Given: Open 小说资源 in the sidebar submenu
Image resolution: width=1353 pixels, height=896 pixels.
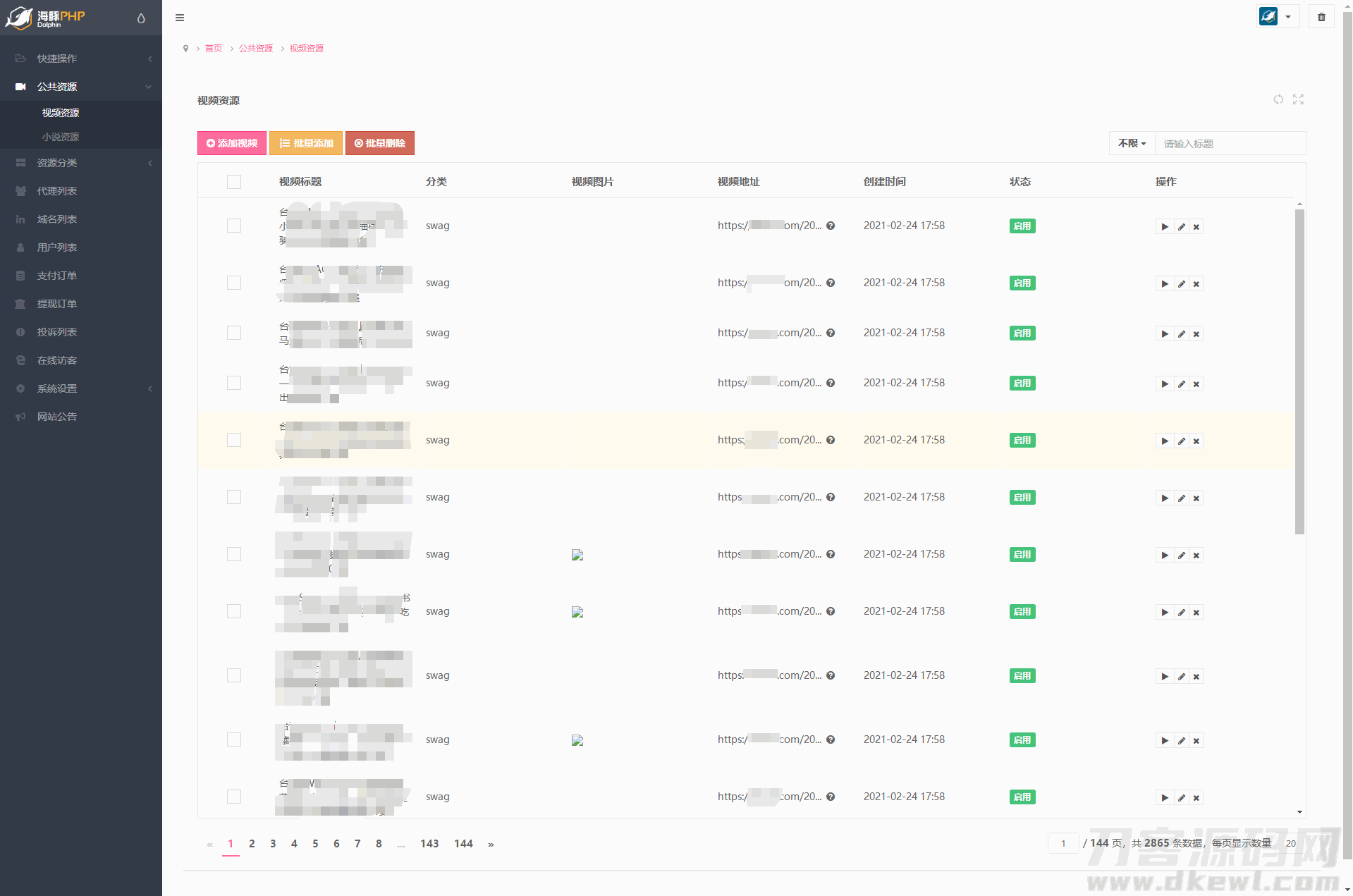Looking at the screenshot, I should pyautogui.click(x=61, y=137).
